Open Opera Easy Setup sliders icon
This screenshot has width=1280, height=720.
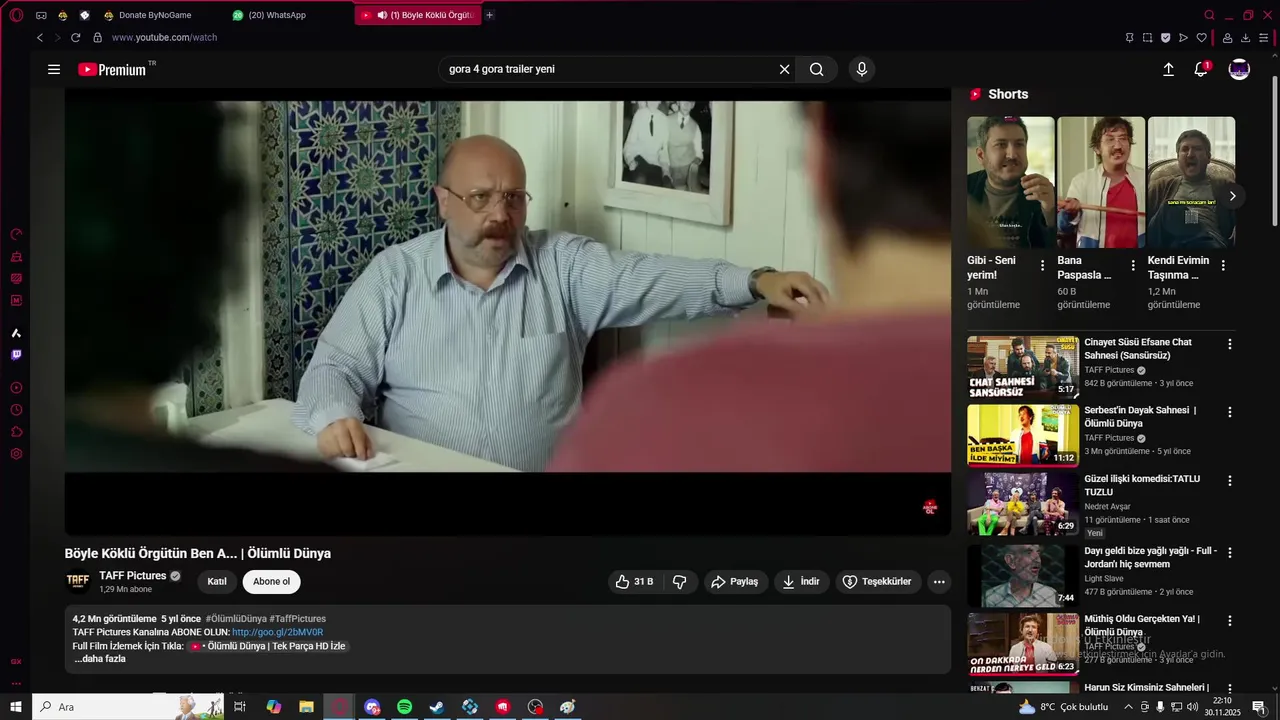click(1263, 38)
